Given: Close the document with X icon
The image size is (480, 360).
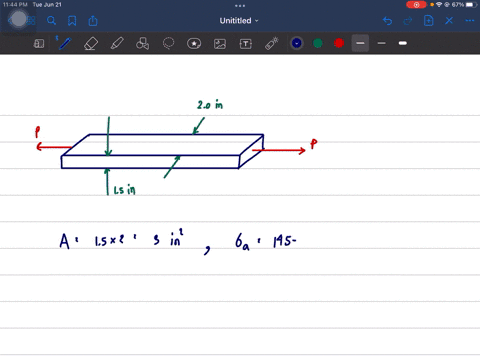Looking at the screenshot, I should pos(449,21).
